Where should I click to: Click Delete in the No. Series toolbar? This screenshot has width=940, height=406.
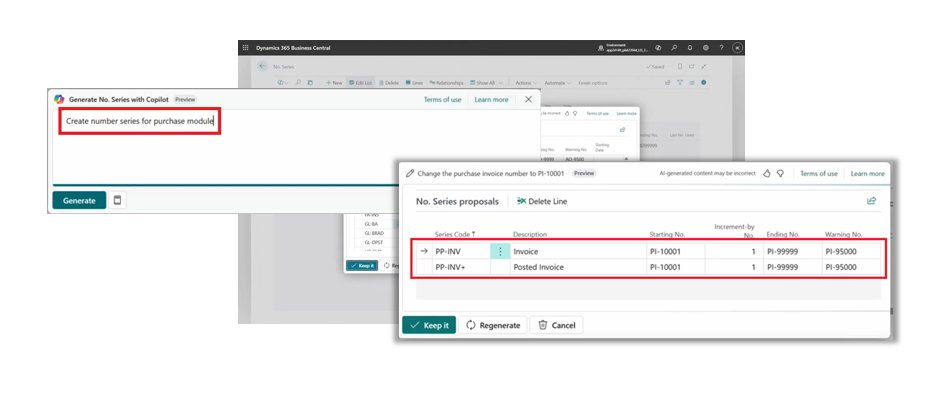click(388, 83)
